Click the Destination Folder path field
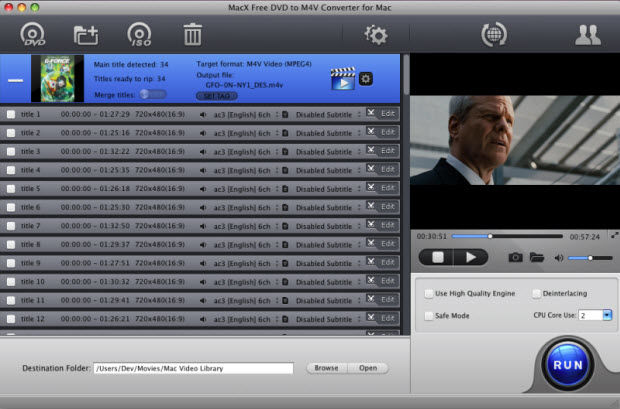620x409 pixels. coord(193,368)
